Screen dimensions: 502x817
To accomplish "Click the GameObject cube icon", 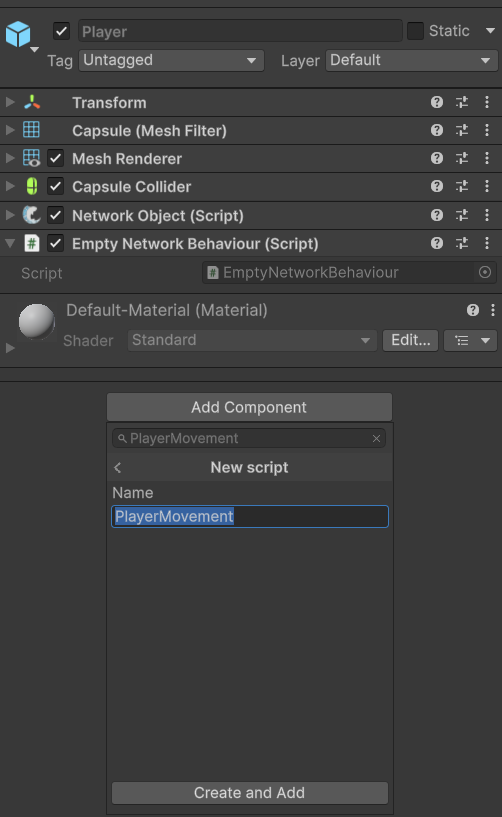I will (x=18, y=34).
